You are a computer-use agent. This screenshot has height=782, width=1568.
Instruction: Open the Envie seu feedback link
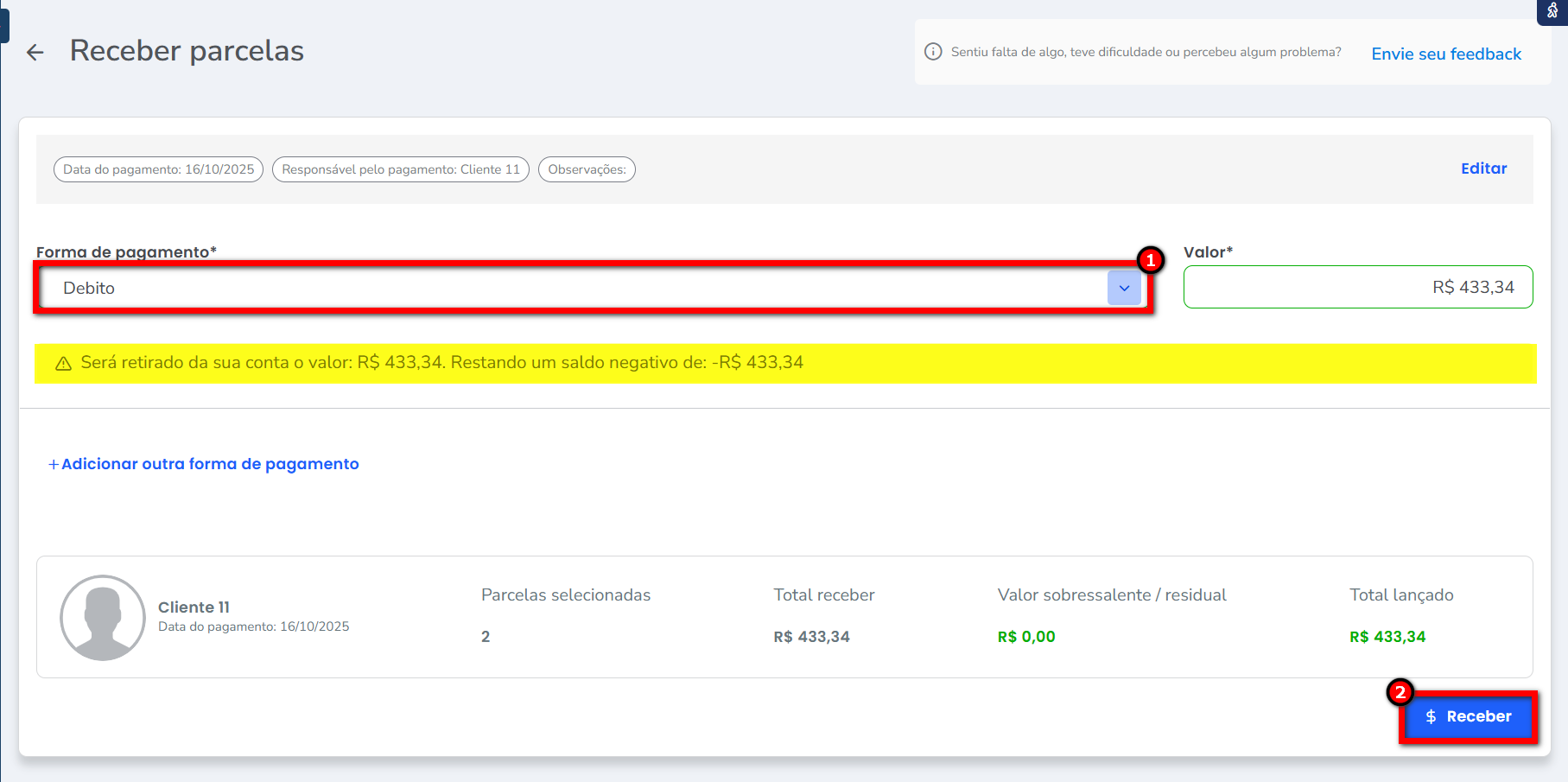pyautogui.click(x=1446, y=54)
